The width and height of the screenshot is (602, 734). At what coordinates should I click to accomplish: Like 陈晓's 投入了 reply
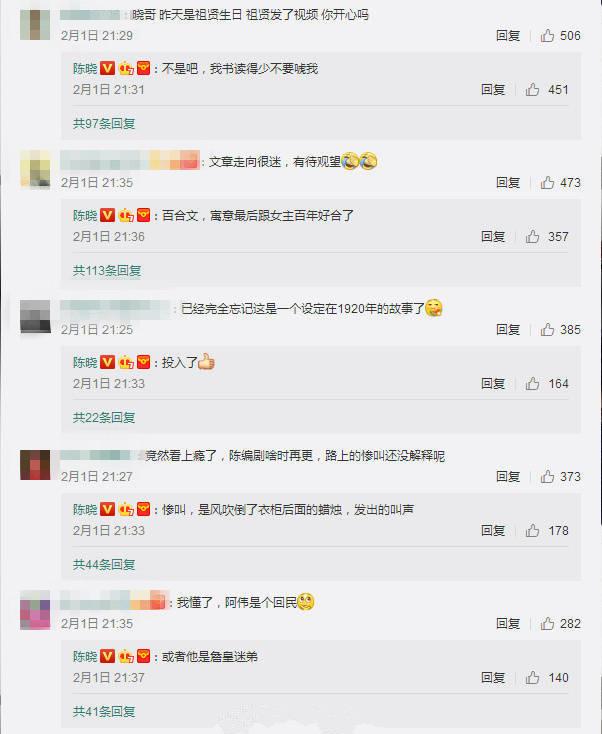tap(532, 383)
